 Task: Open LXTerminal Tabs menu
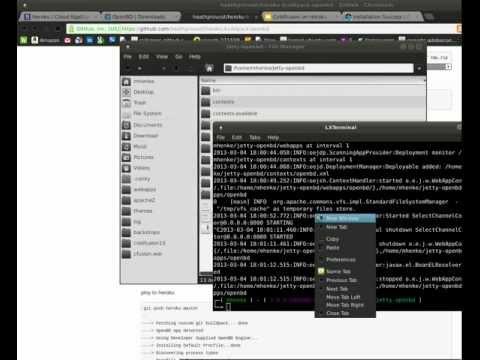[x=255, y=137]
